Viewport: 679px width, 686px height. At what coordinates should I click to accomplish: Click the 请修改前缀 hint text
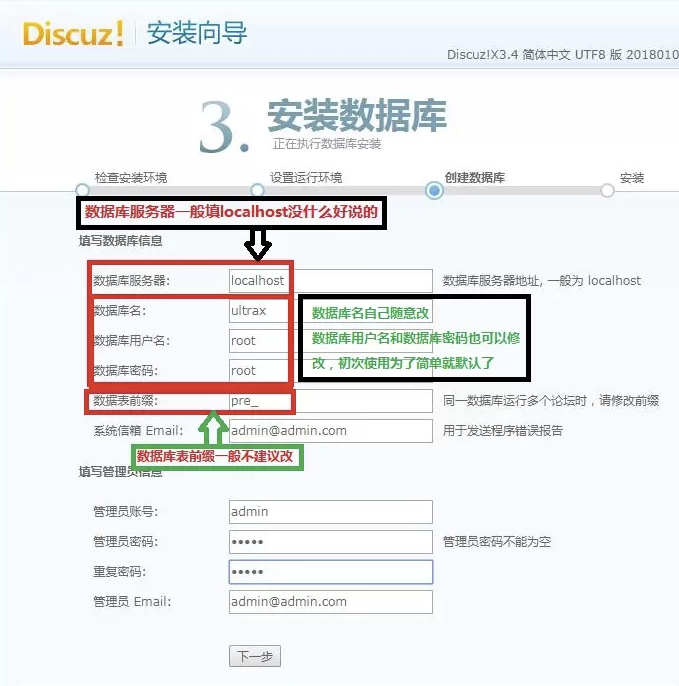(629, 401)
